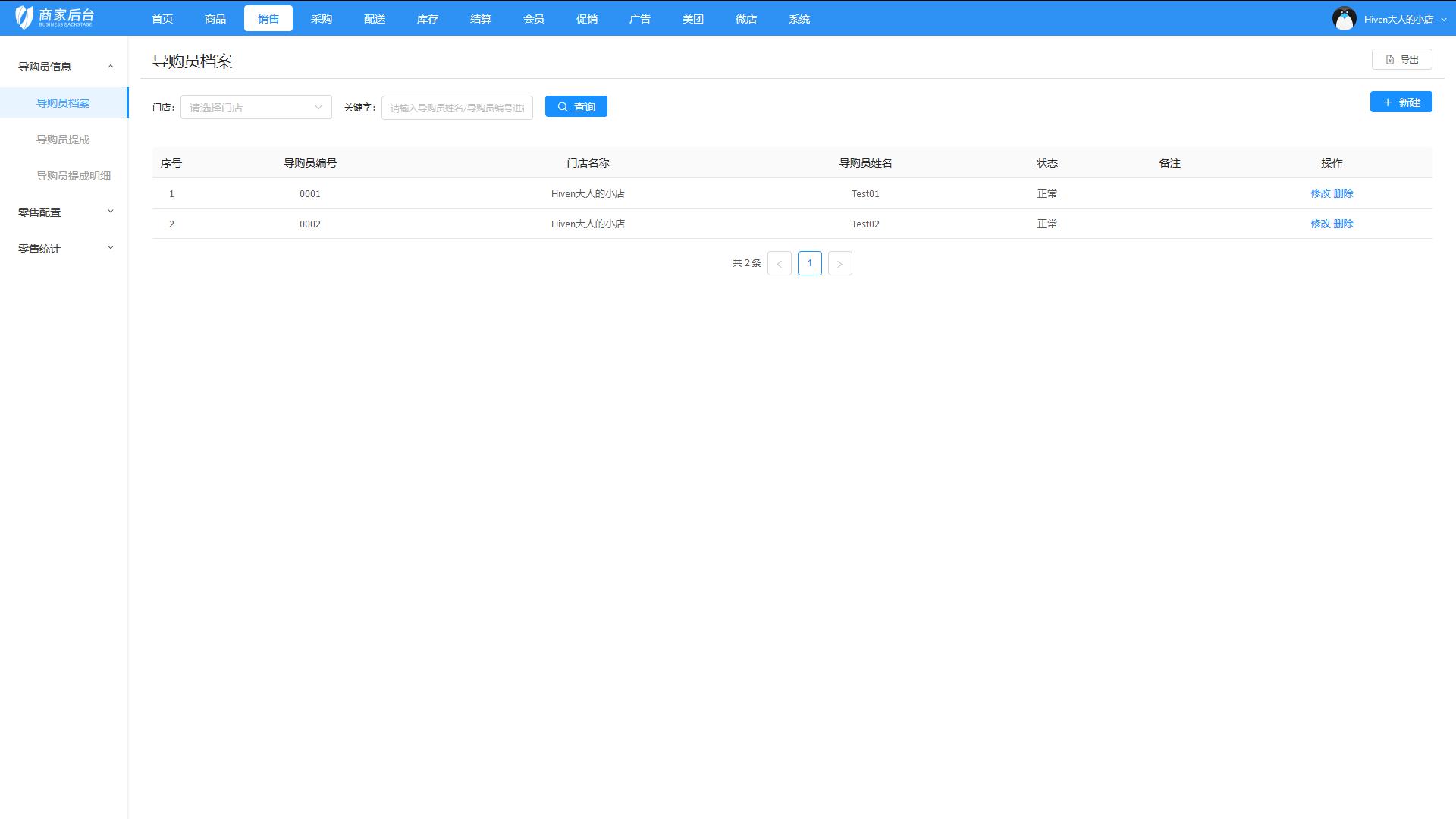Click the 查询 search button
This screenshot has height=819, width=1456.
point(576,107)
